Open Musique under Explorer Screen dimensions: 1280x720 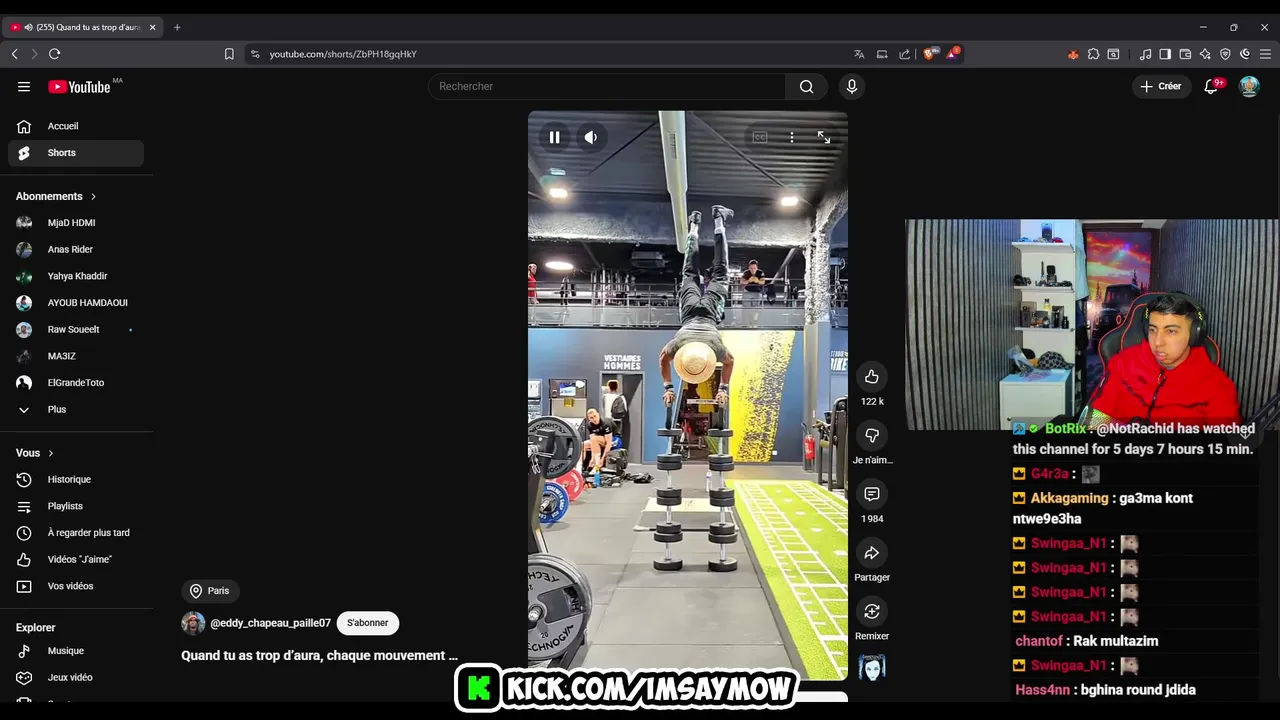pos(76,651)
